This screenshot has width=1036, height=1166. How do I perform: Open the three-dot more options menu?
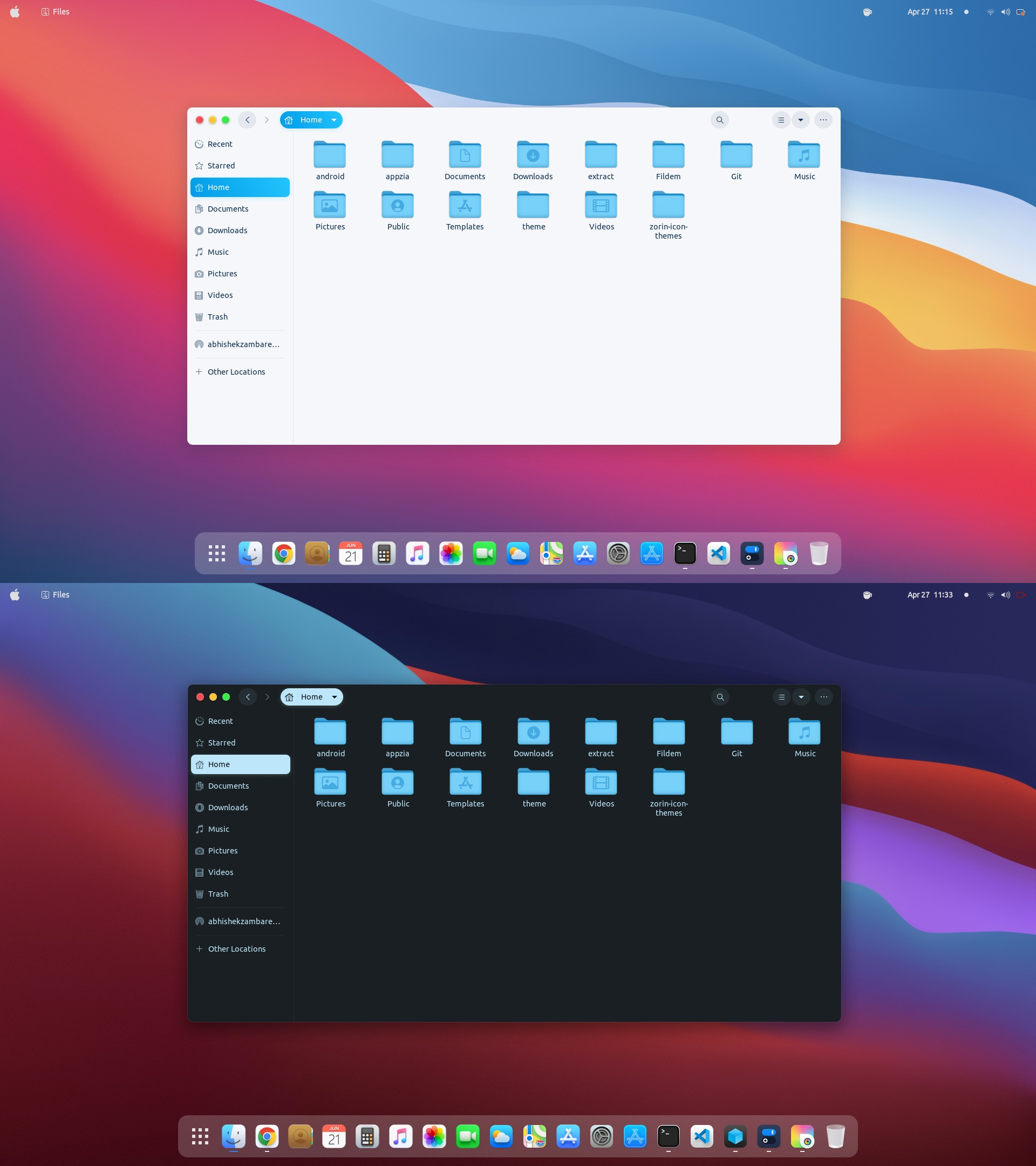point(823,120)
